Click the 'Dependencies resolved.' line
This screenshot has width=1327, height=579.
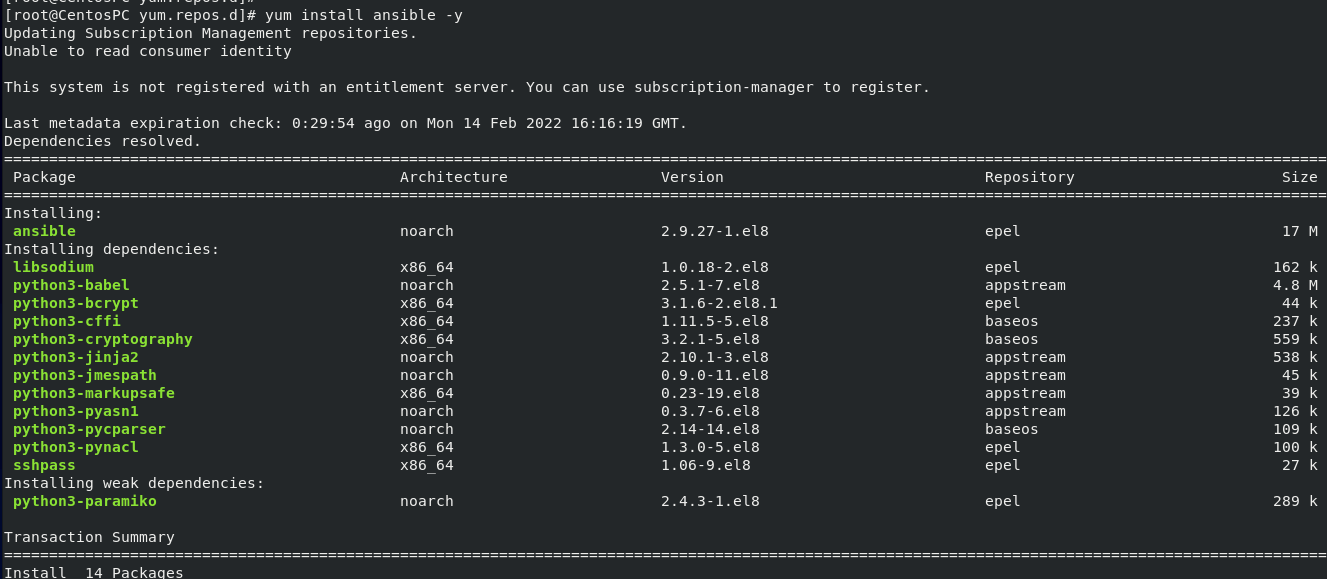[102, 141]
